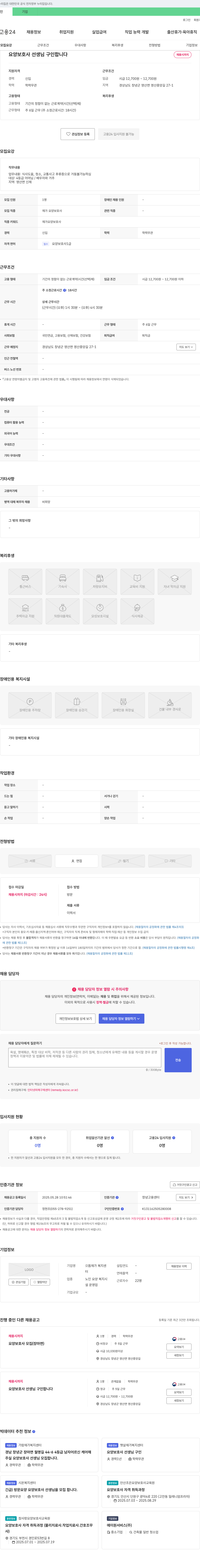Open 지도 보기 dropdown for 근무 예정지
The image size is (200, 1568).
coord(186,347)
